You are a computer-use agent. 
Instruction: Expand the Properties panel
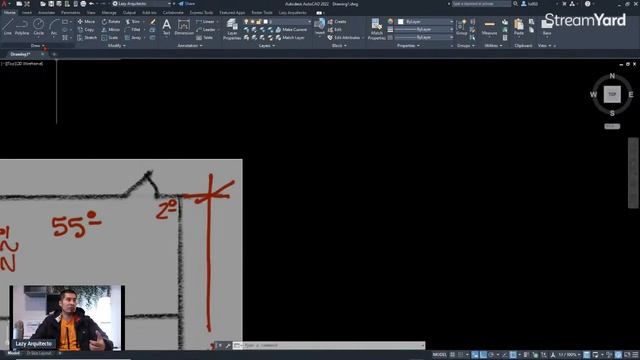click(408, 46)
